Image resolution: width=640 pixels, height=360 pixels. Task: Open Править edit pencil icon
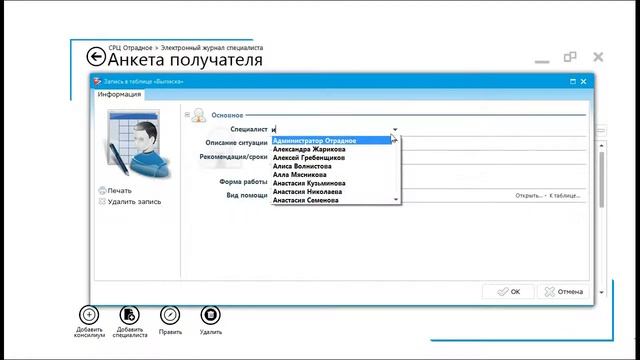pyautogui.click(x=170, y=315)
